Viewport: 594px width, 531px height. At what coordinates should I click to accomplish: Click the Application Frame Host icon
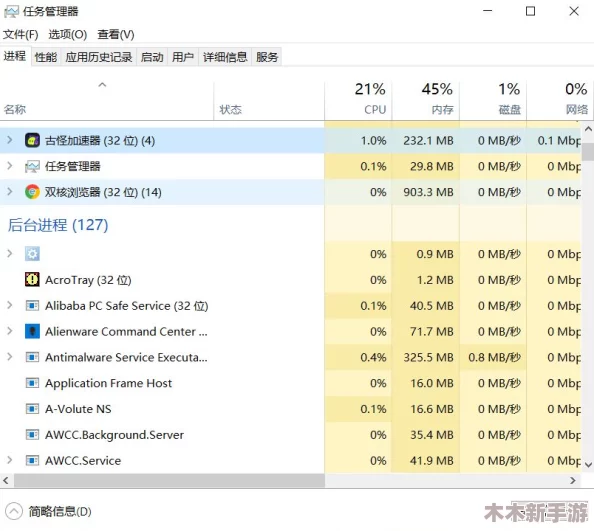pyautogui.click(x=32, y=383)
